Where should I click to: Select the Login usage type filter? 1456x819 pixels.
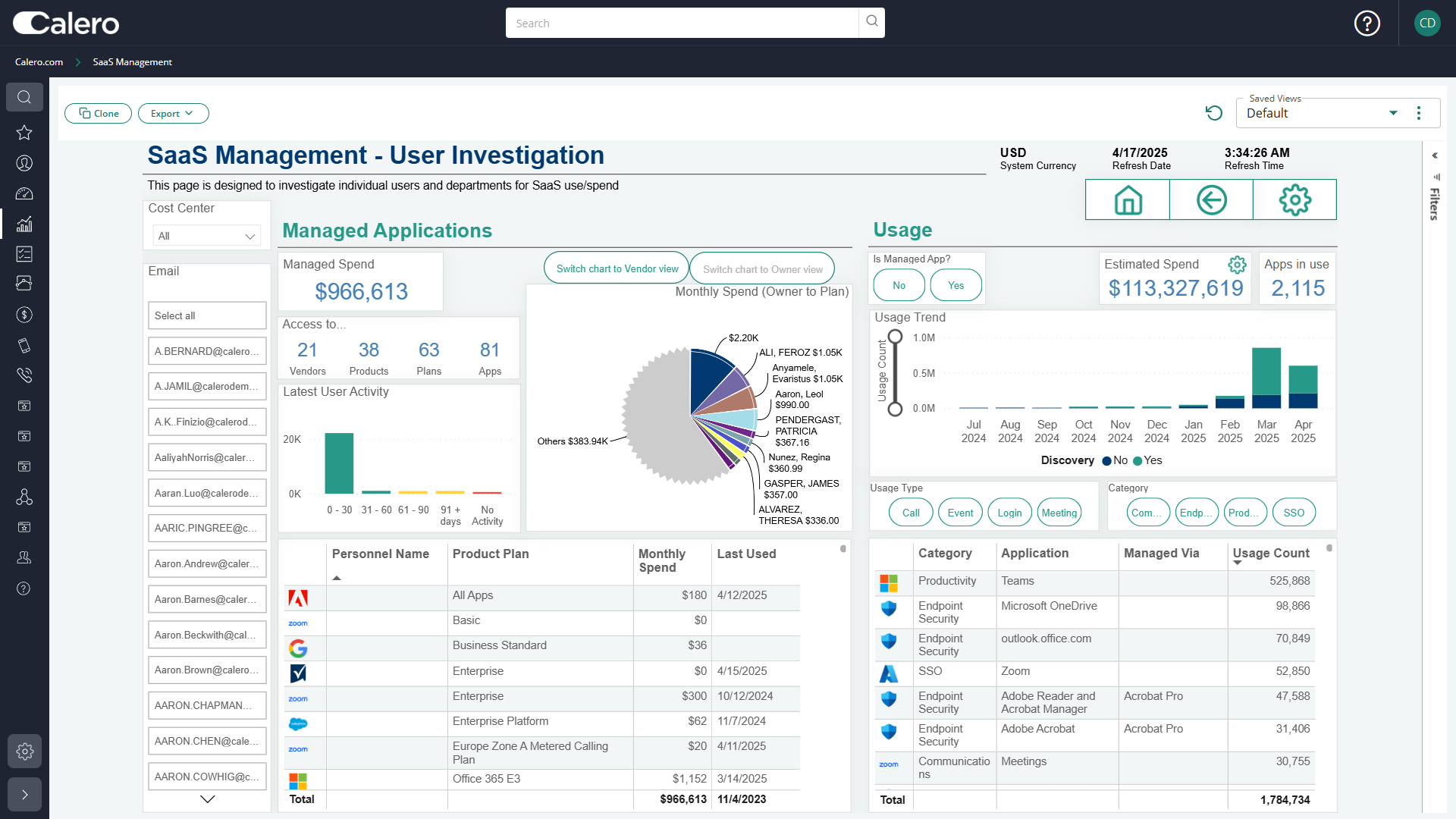point(1009,512)
